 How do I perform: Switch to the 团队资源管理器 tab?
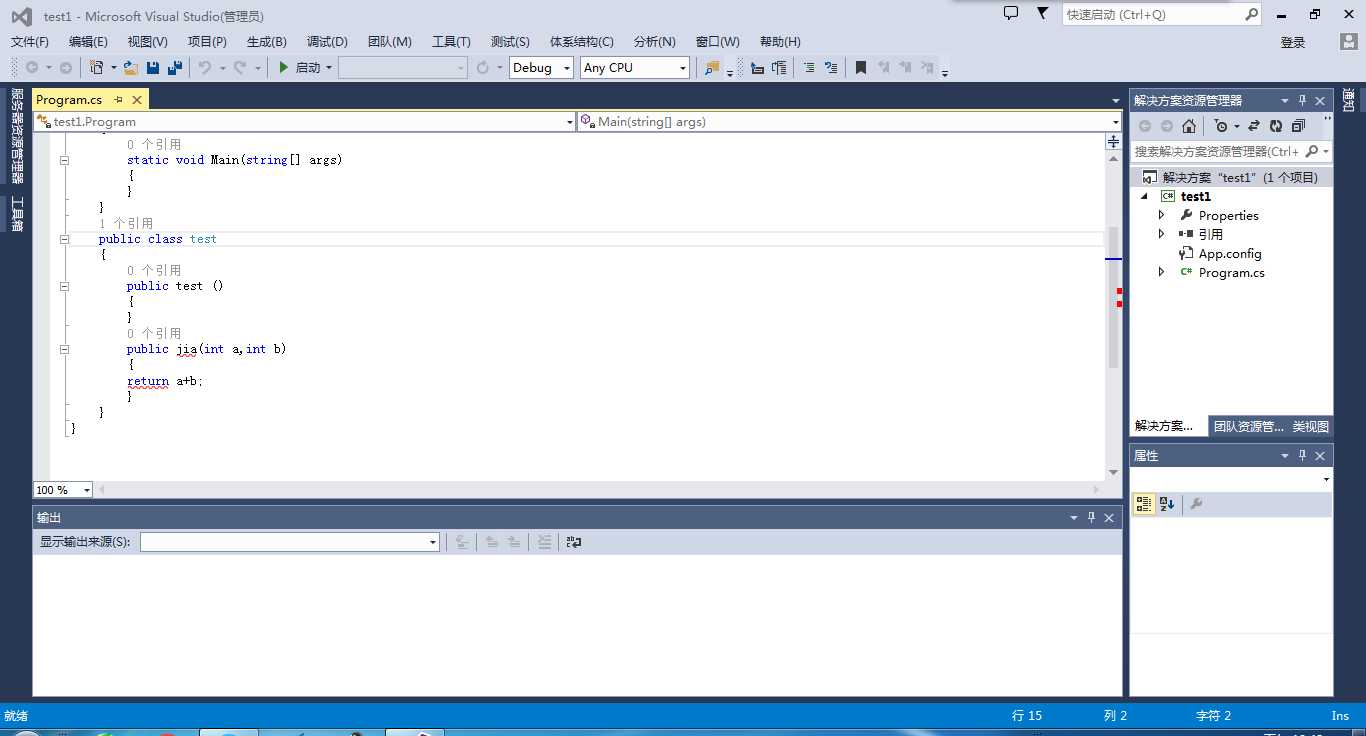[1248, 426]
